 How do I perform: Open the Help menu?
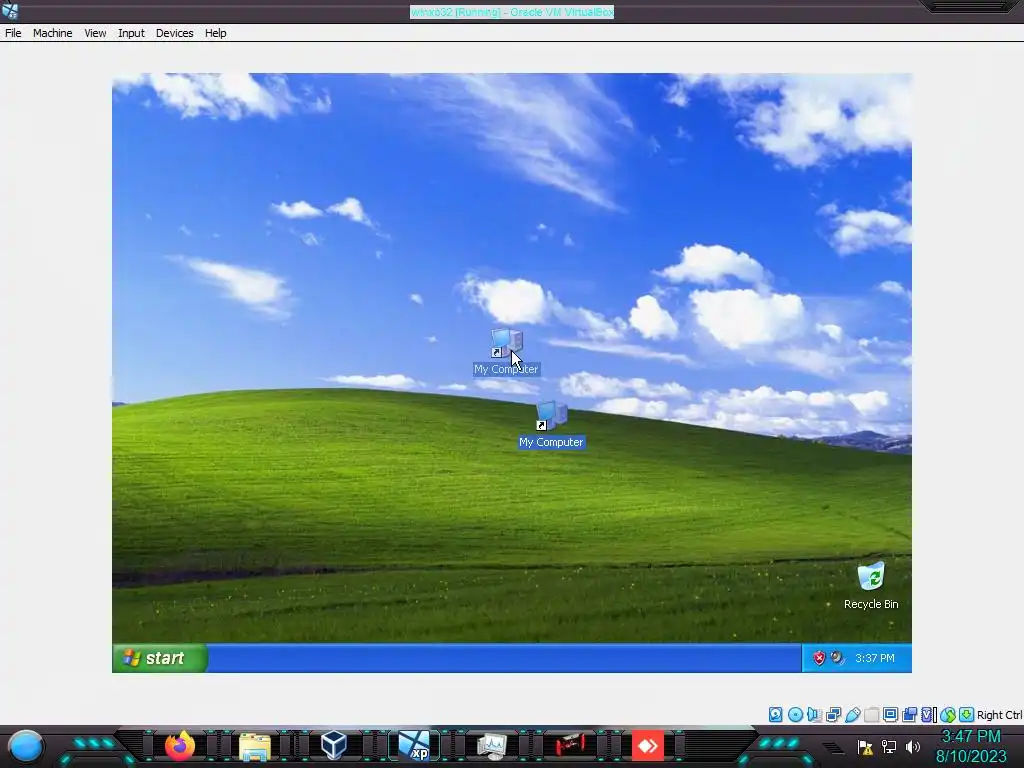(x=216, y=33)
